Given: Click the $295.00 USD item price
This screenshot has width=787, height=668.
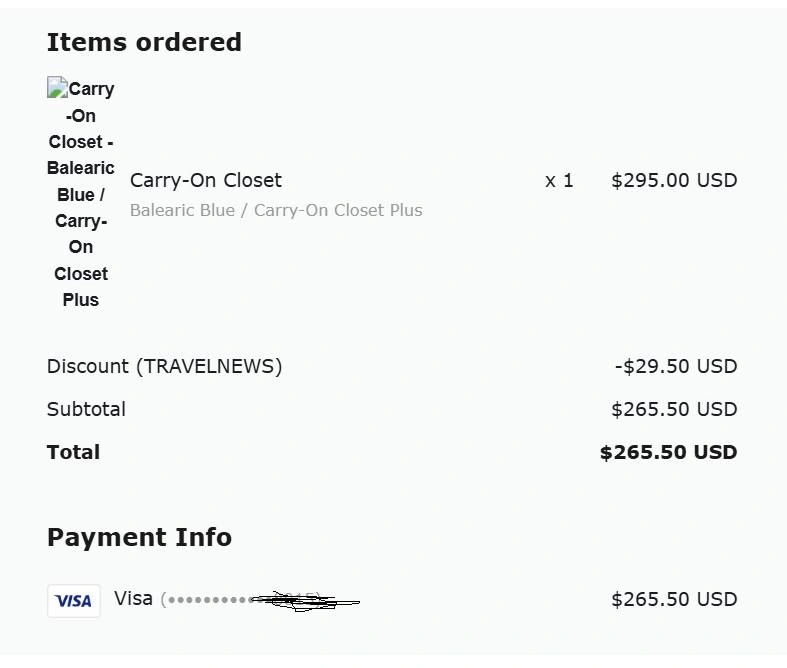Looking at the screenshot, I should coord(674,180).
